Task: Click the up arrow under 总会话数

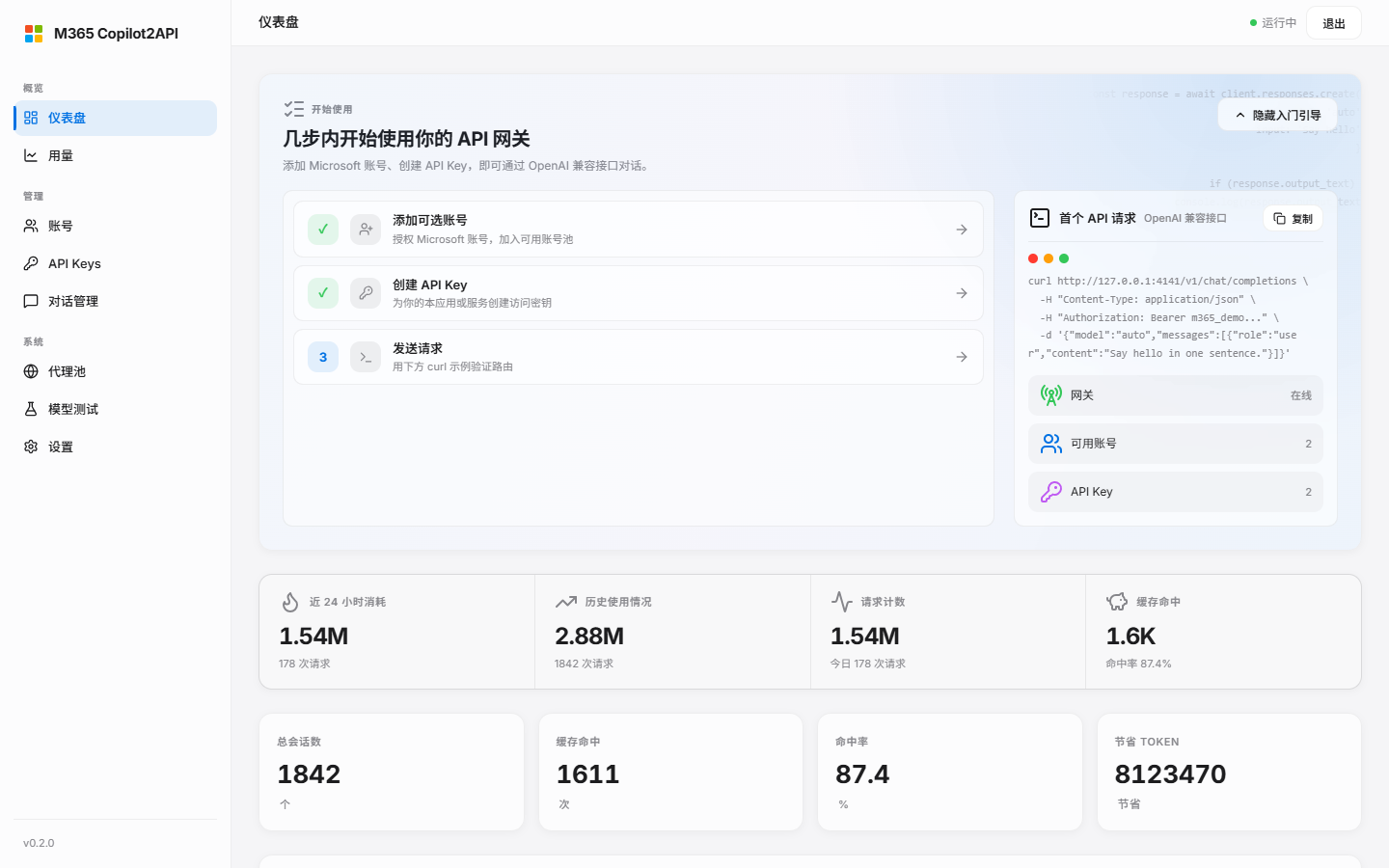Action: [x=285, y=804]
